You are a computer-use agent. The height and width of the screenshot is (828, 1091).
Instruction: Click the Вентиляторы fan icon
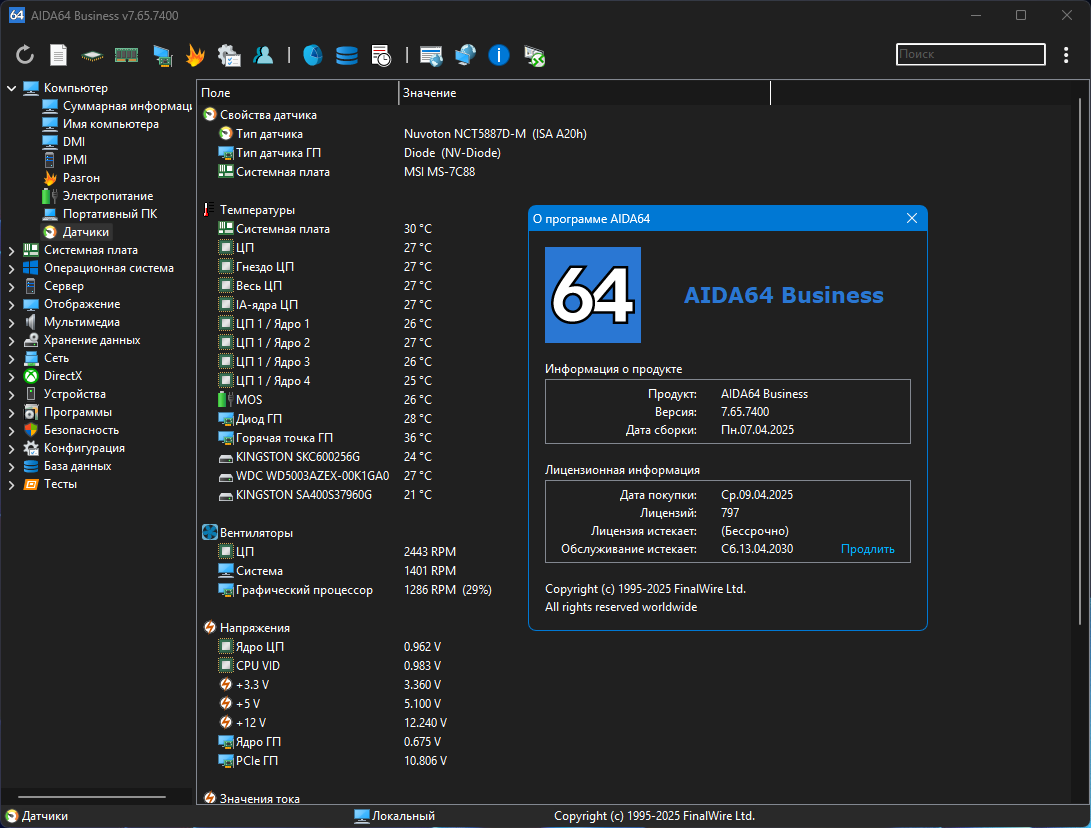tap(210, 532)
